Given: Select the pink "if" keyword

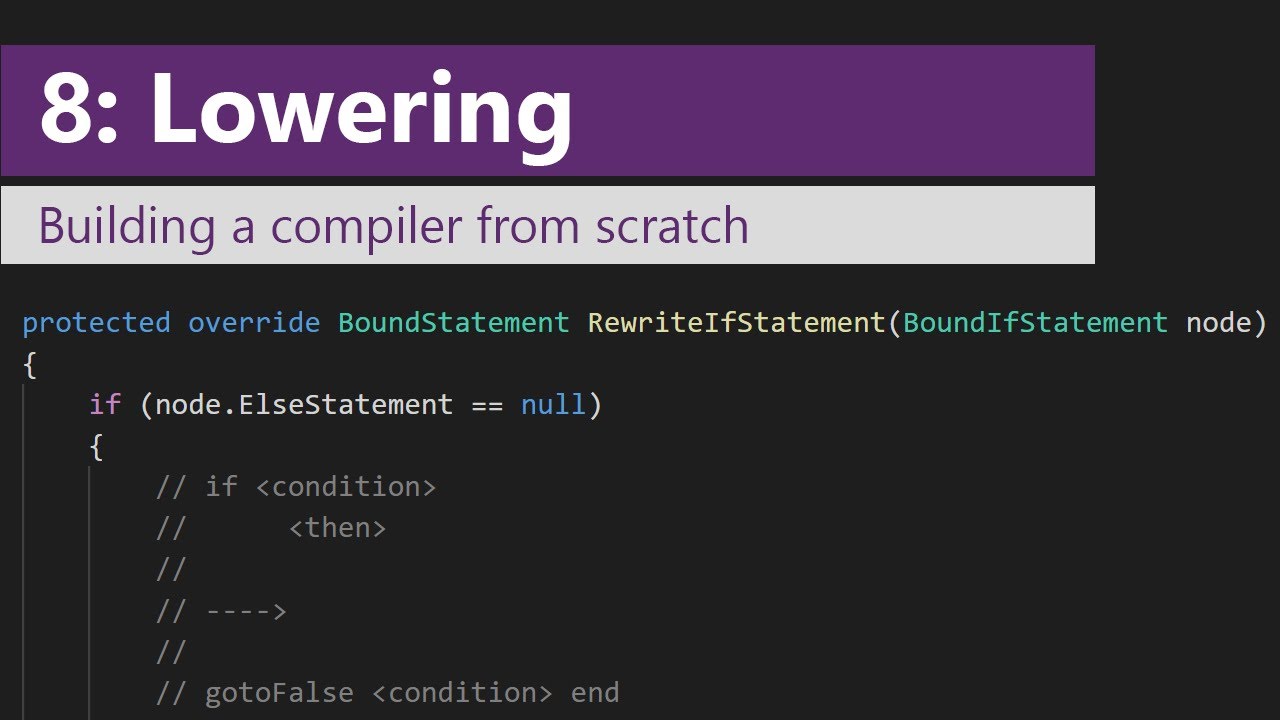Looking at the screenshot, I should click(x=105, y=405).
